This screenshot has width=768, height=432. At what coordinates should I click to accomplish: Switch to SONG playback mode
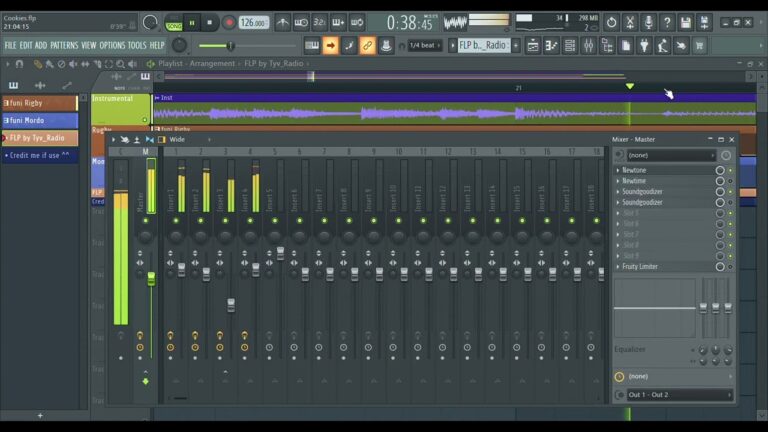tap(174, 24)
